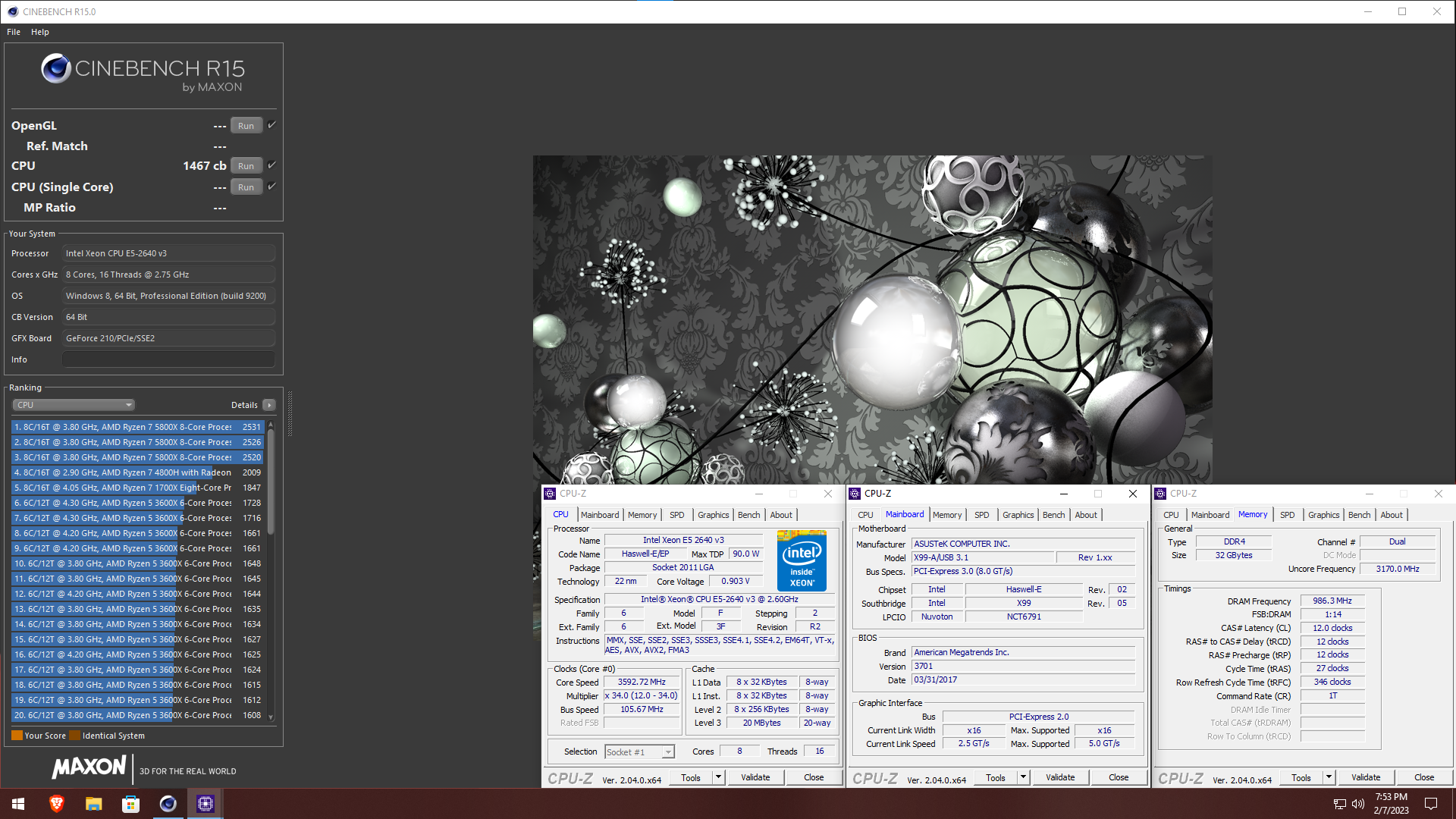Toggle the CPU (Single Core) checkbox
Screen dimensions: 1456x819
tap(271, 187)
